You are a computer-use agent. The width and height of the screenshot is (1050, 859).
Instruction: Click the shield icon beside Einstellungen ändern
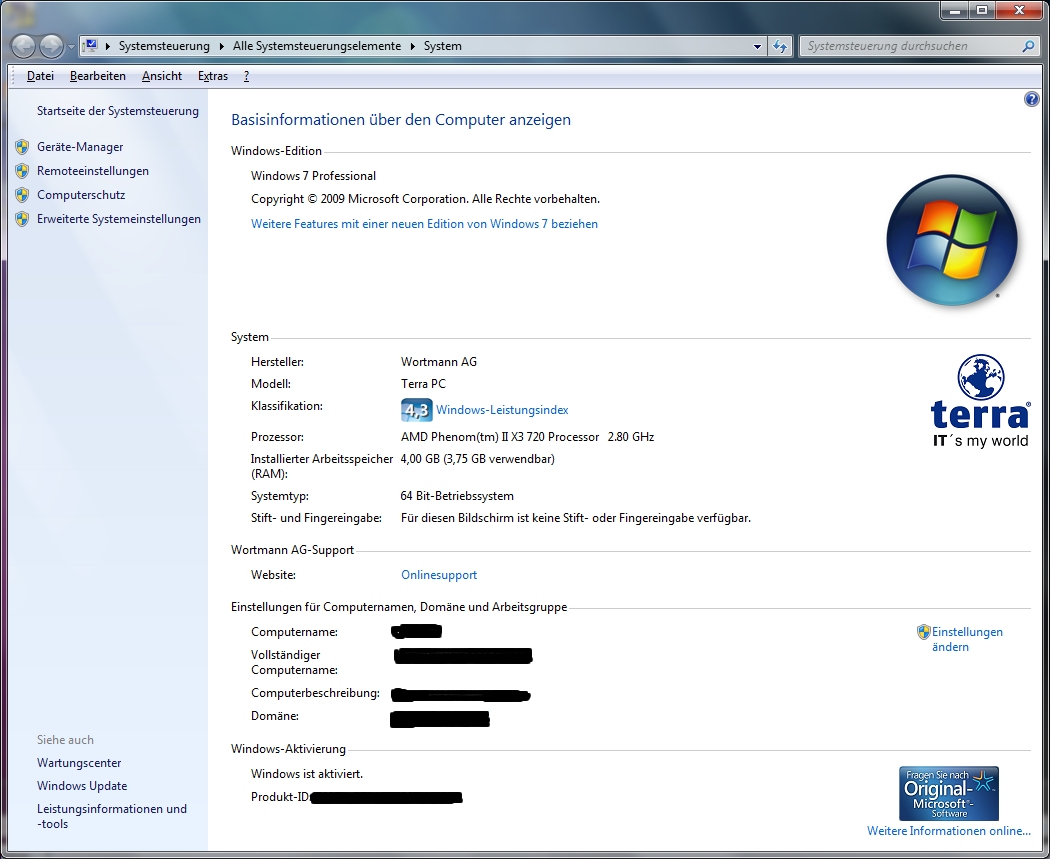tap(923, 632)
